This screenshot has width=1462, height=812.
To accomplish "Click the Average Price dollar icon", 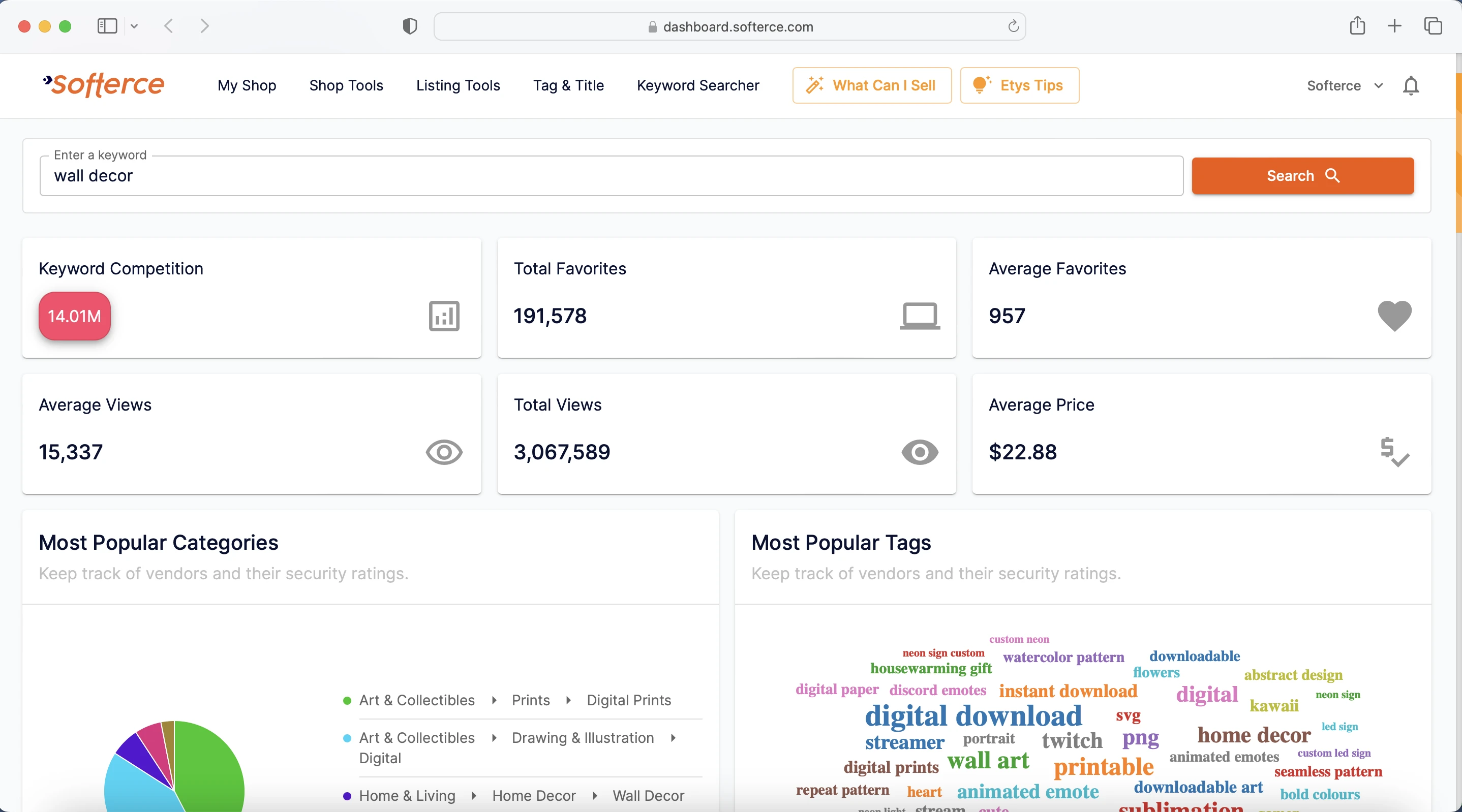I will (x=1394, y=452).
